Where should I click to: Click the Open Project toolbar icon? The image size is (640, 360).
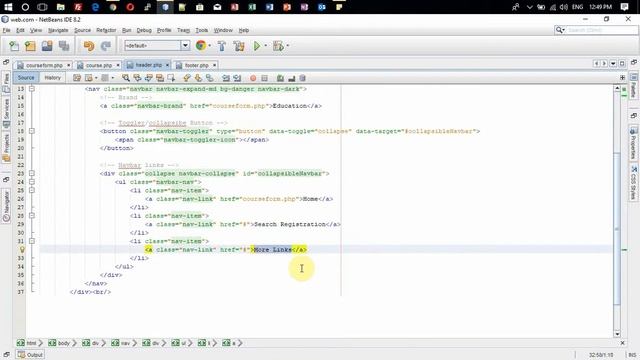[x=47, y=46]
